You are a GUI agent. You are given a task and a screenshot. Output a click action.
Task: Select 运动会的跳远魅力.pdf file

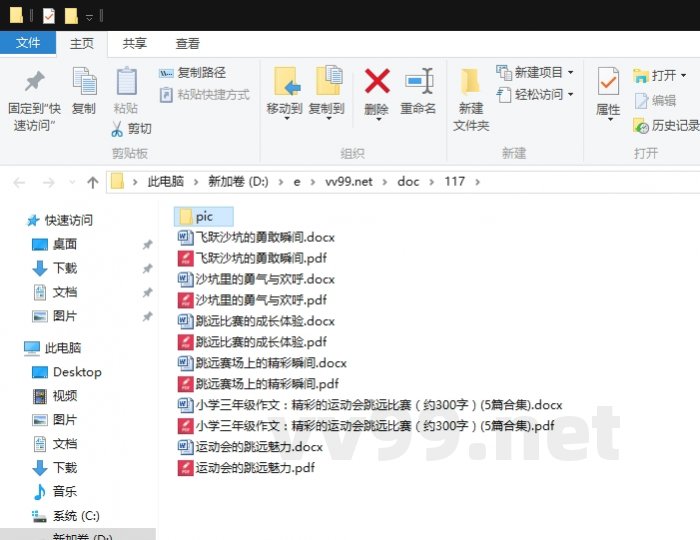tap(246, 468)
